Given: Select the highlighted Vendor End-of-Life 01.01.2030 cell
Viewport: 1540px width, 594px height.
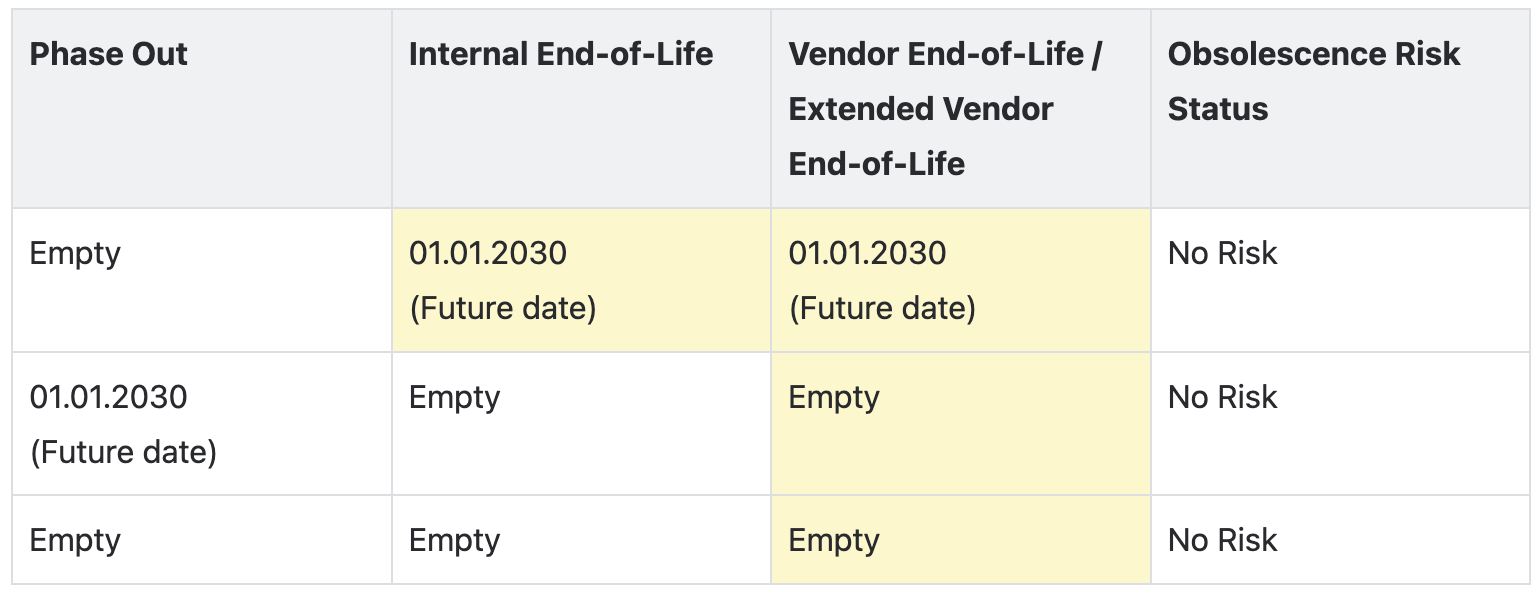Looking at the screenshot, I should point(960,280).
